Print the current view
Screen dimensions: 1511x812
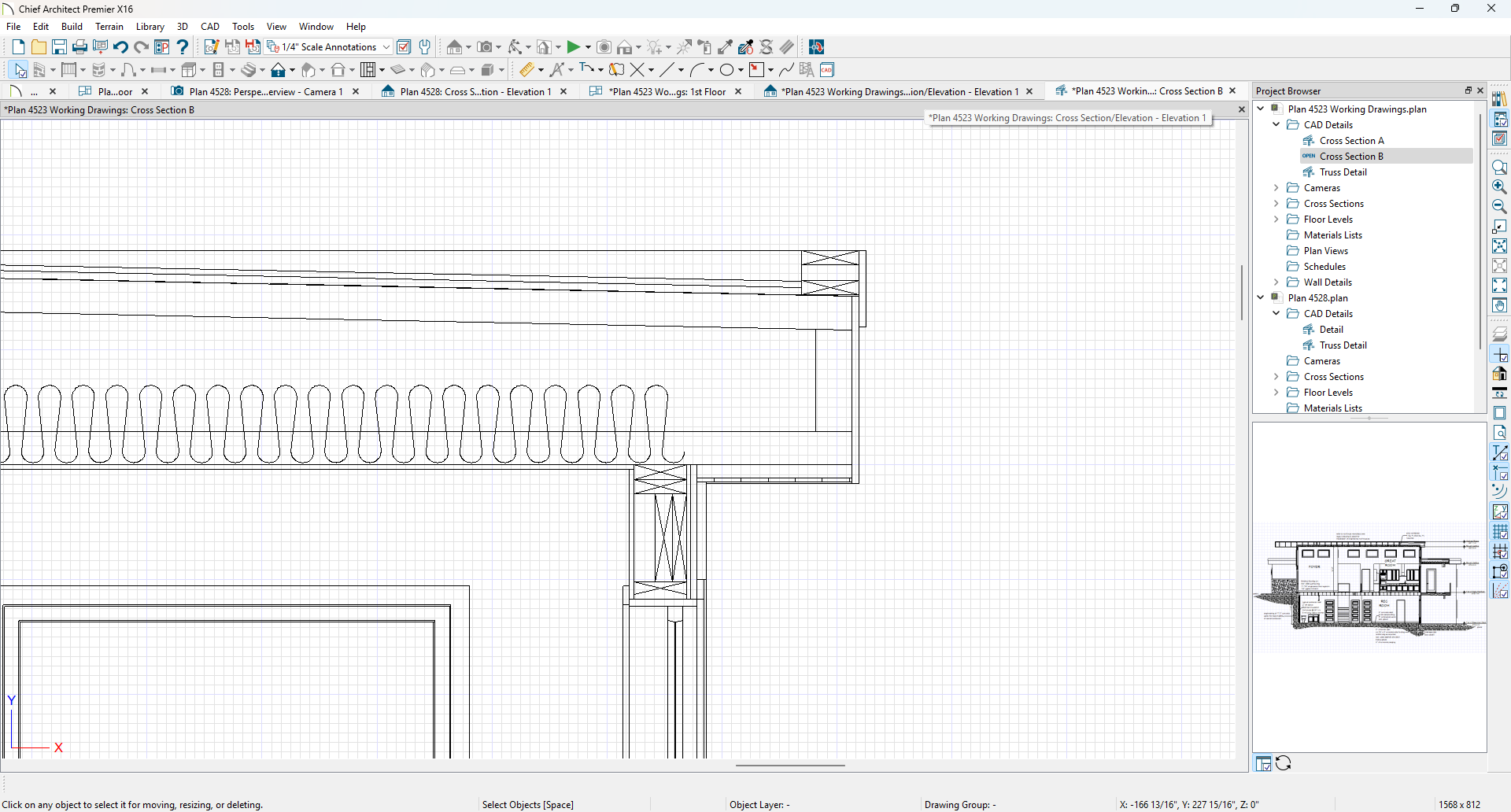point(79,47)
